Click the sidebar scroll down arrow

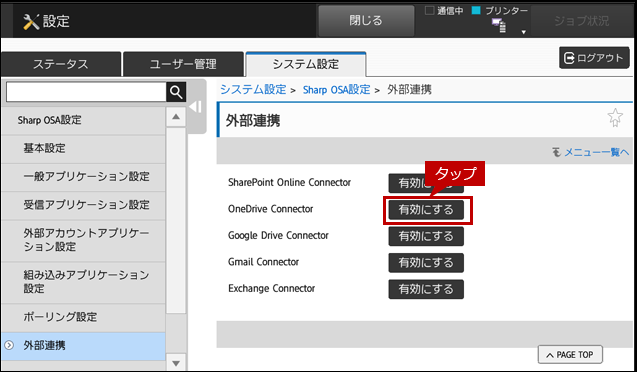click(176, 363)
